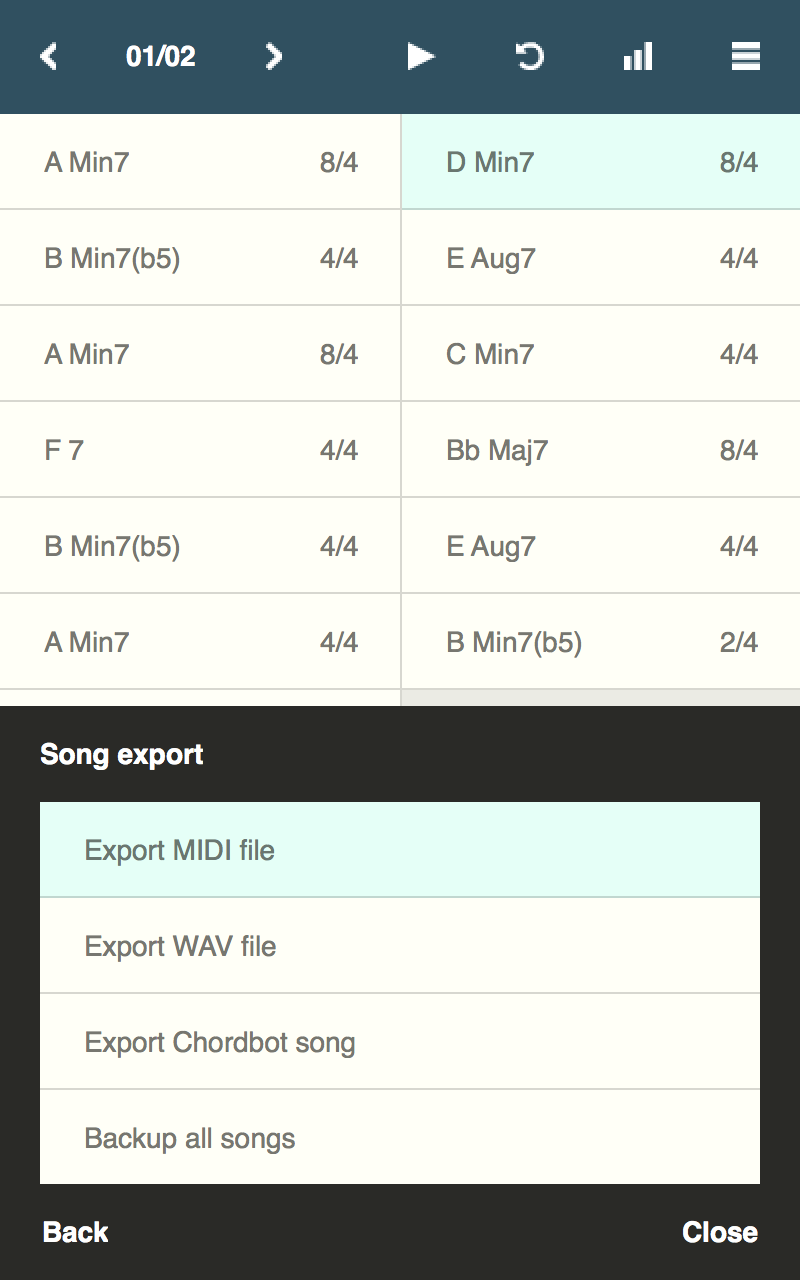Select the F 7 chord cell

(200, 450)
